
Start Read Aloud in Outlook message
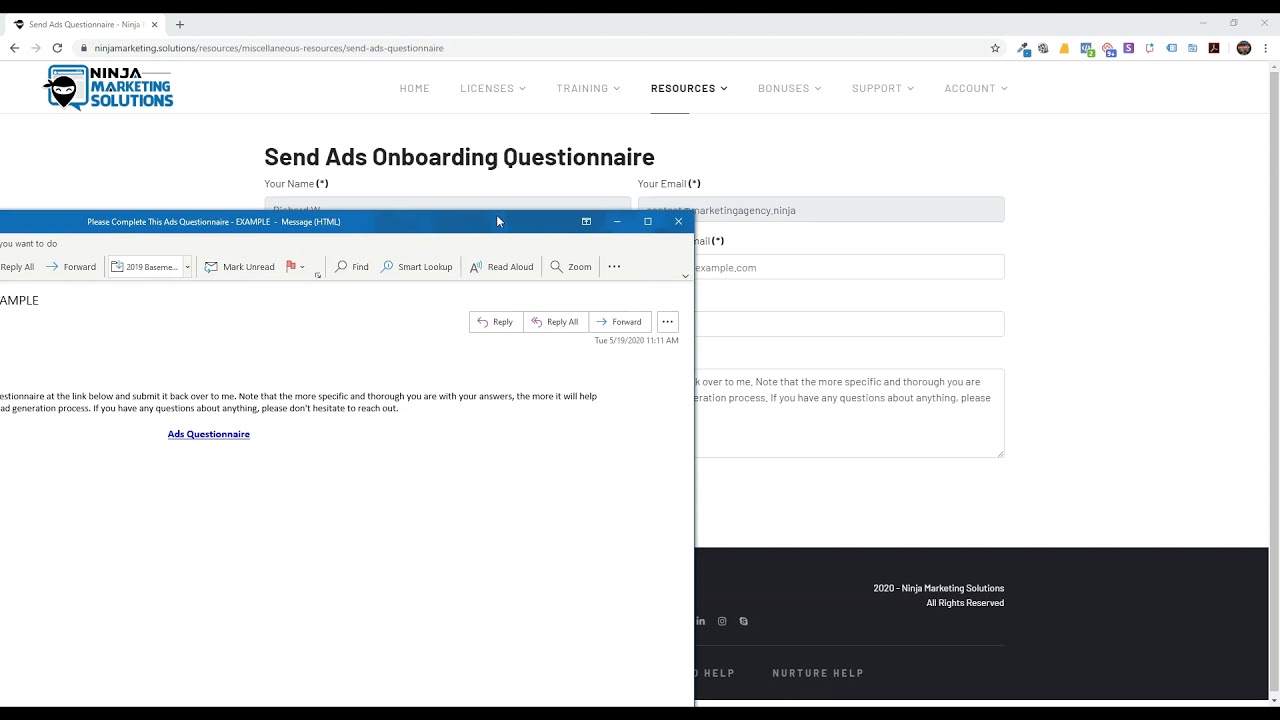tap(501, 267)
